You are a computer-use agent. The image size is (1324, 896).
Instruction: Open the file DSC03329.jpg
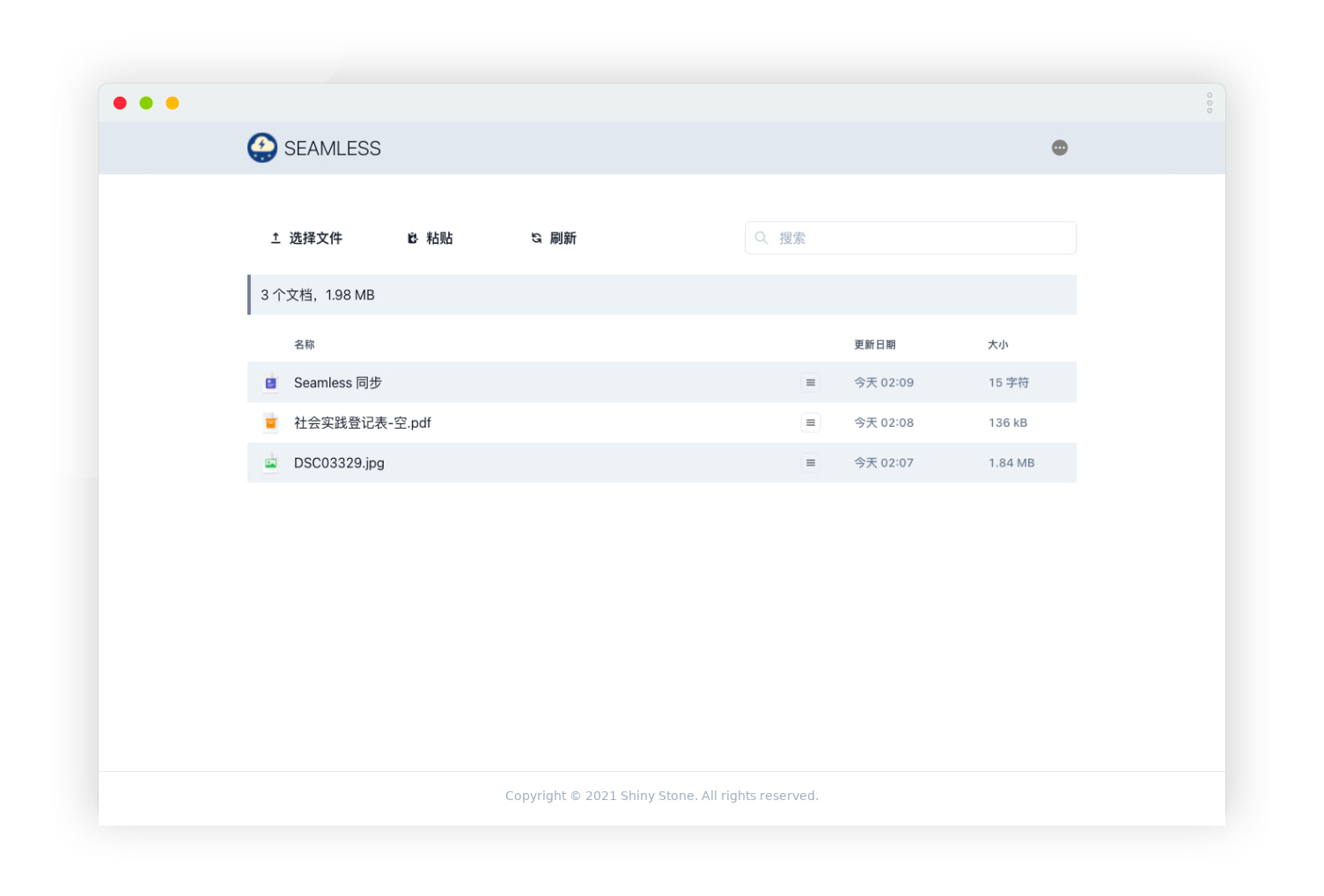click(340, 462)
